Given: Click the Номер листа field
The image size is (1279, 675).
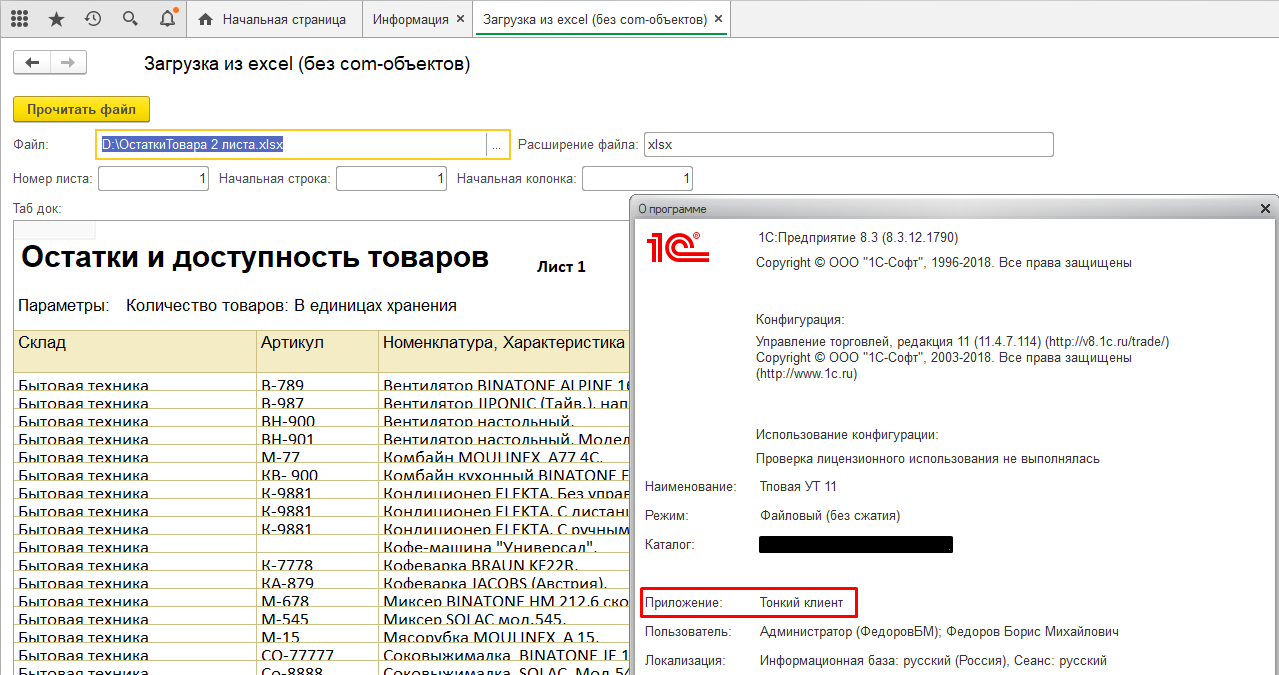Looking at the screenshot, I should (x=153, y=179).
